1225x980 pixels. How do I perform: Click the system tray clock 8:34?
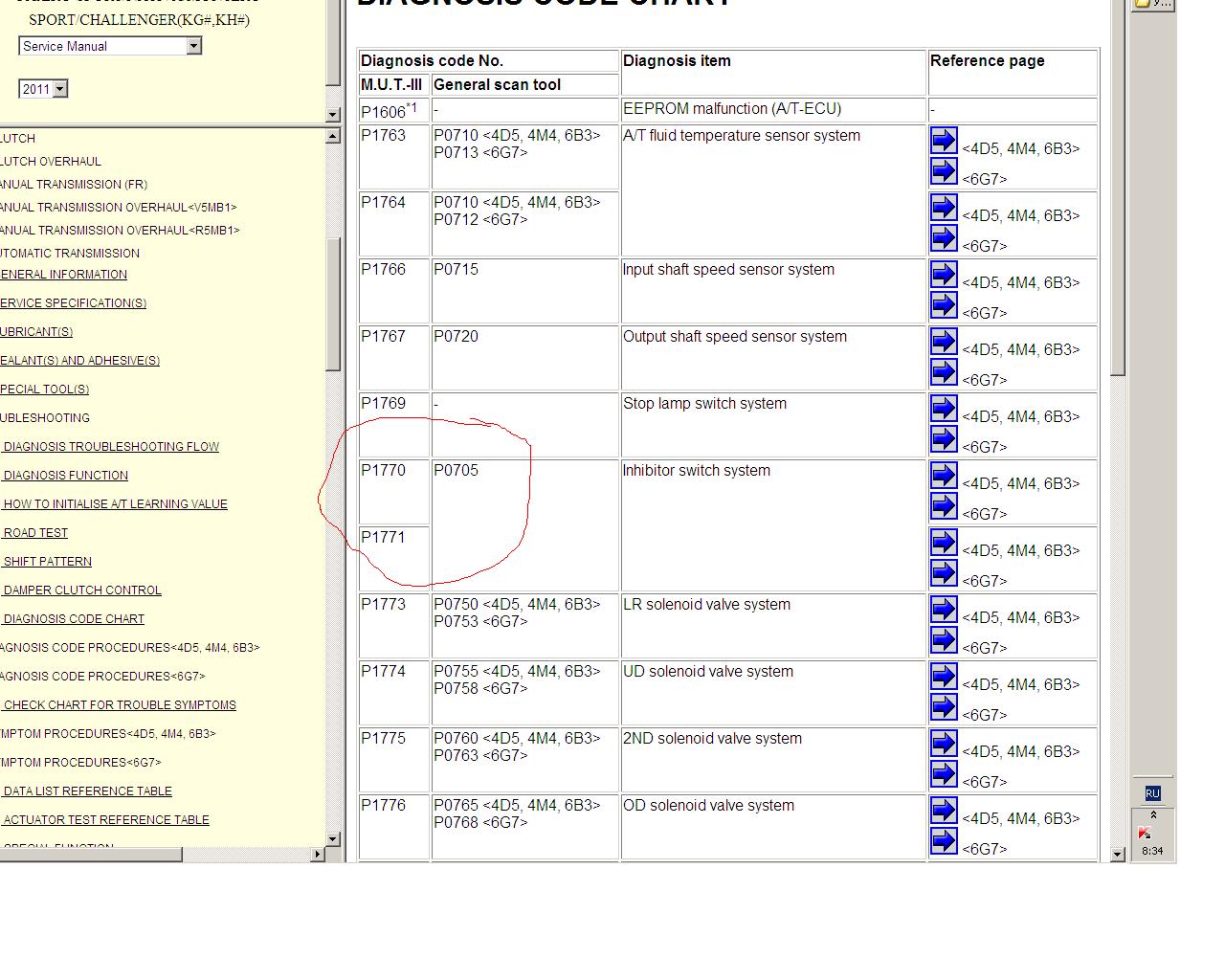[x=1152, y=851]
